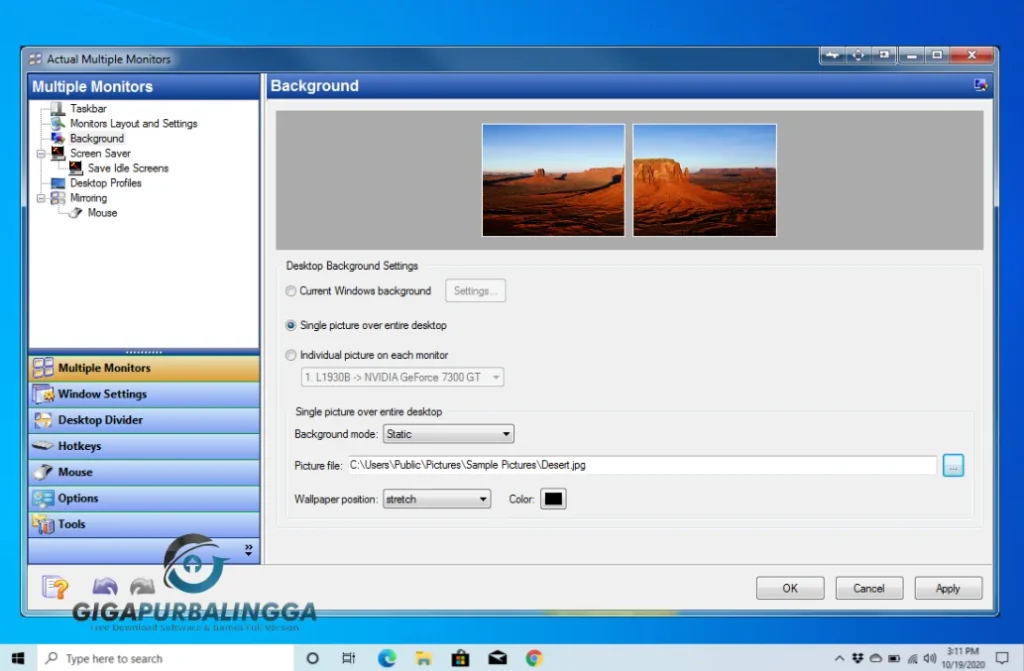Viewport: 1024px width, 671px height.
Task: Click the monitor icon in the Background header bar
Action: click(981, 86)
